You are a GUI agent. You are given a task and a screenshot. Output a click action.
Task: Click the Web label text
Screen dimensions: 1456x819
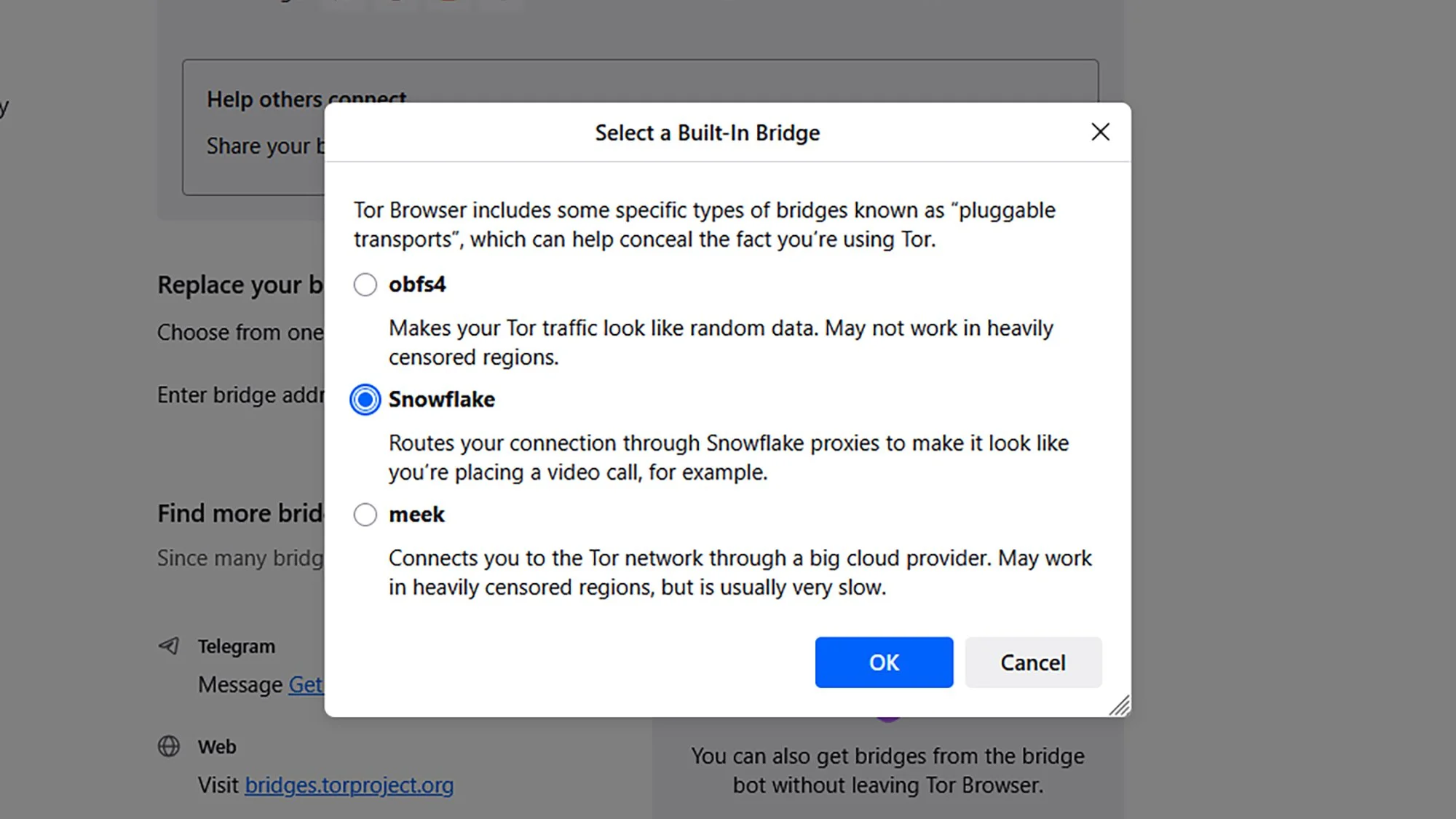(216, 746)
